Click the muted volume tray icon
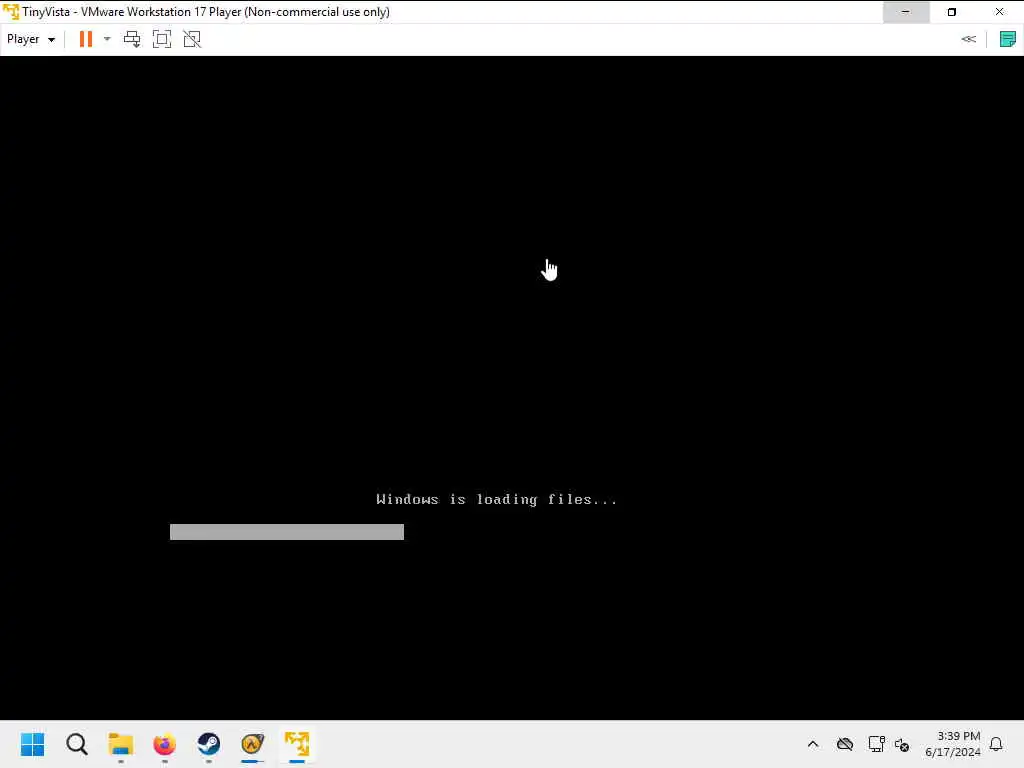Viewport: 1024px width, 768px height. click(x=903, y=744)
